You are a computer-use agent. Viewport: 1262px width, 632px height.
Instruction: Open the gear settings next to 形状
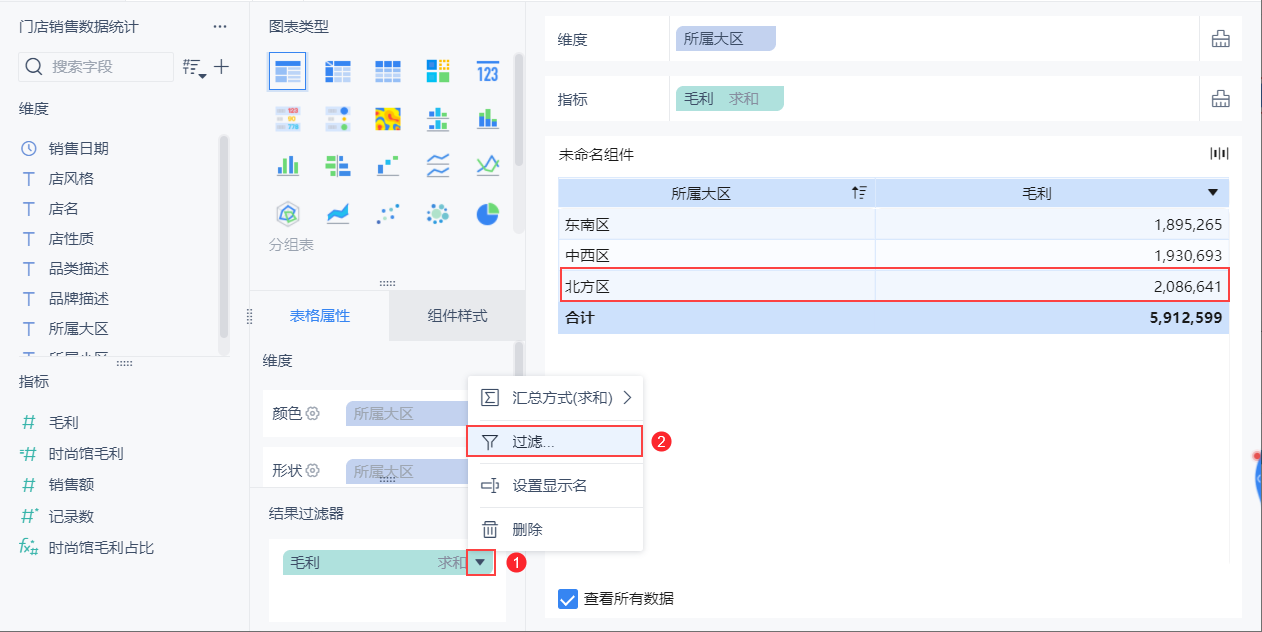[312, 470]
